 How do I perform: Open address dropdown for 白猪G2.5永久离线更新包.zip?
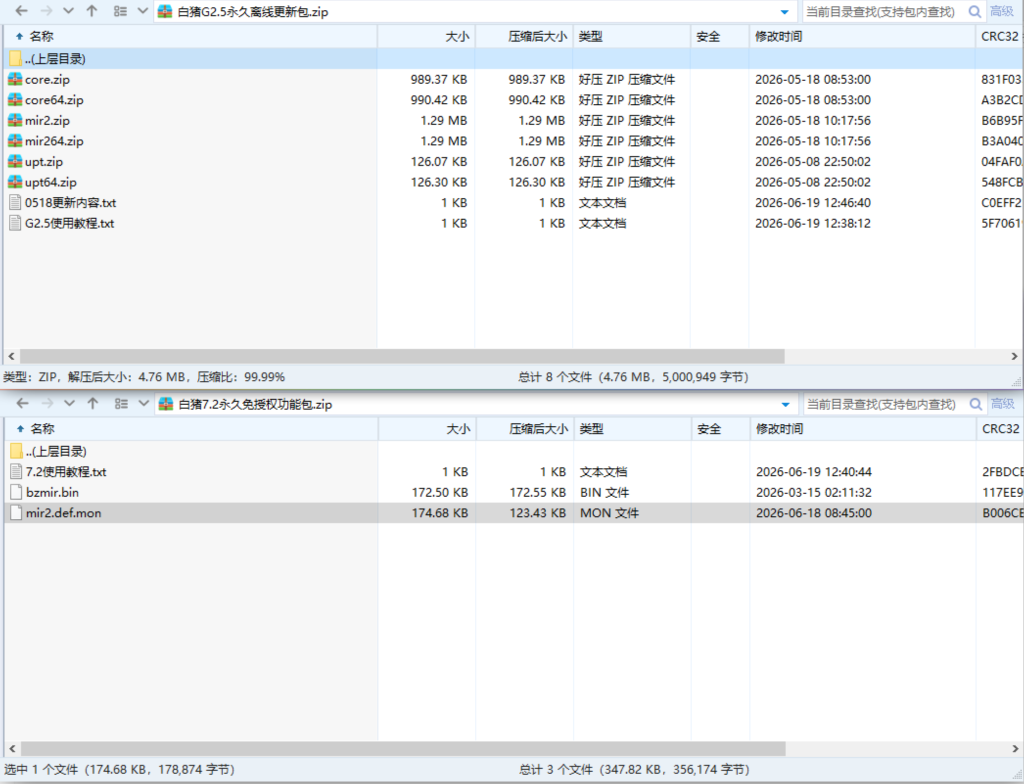point(784,12)
